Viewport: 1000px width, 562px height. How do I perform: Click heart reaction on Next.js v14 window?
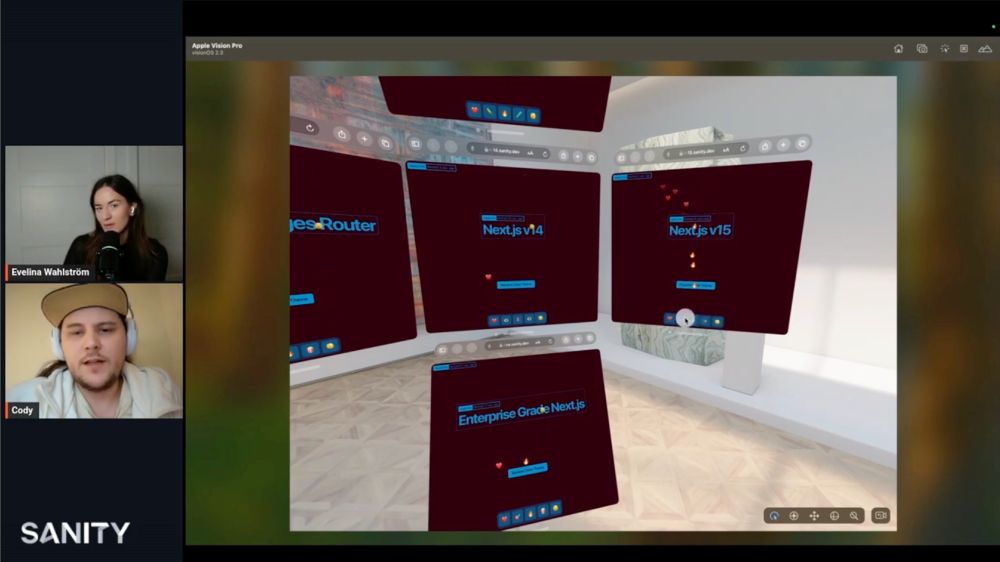493,320
